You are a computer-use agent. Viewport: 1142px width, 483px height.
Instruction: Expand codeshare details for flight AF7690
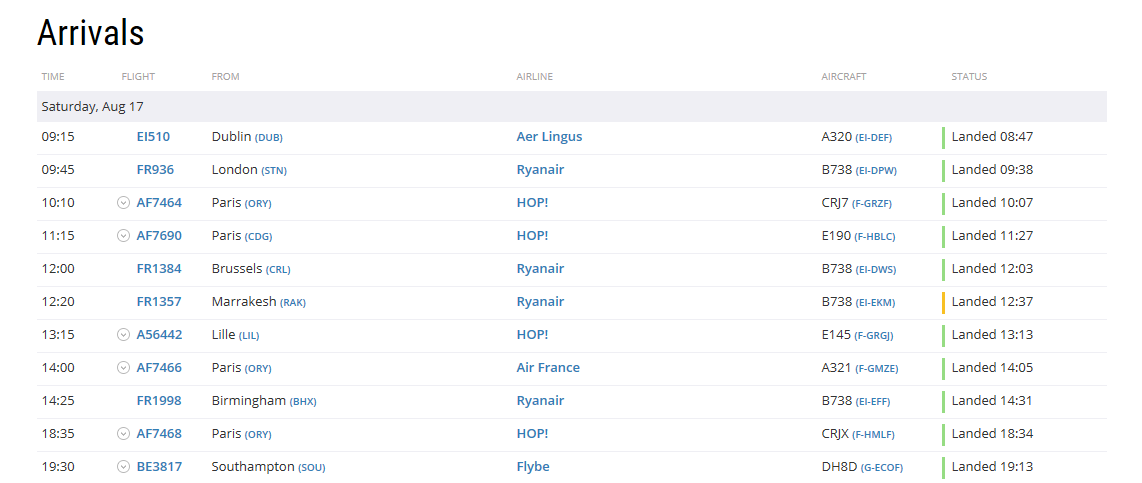tap(124, 235)
